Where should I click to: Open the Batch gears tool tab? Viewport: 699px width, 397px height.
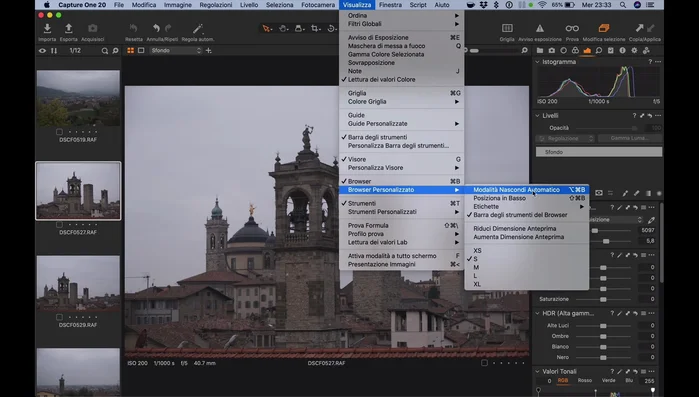(646, 51)
